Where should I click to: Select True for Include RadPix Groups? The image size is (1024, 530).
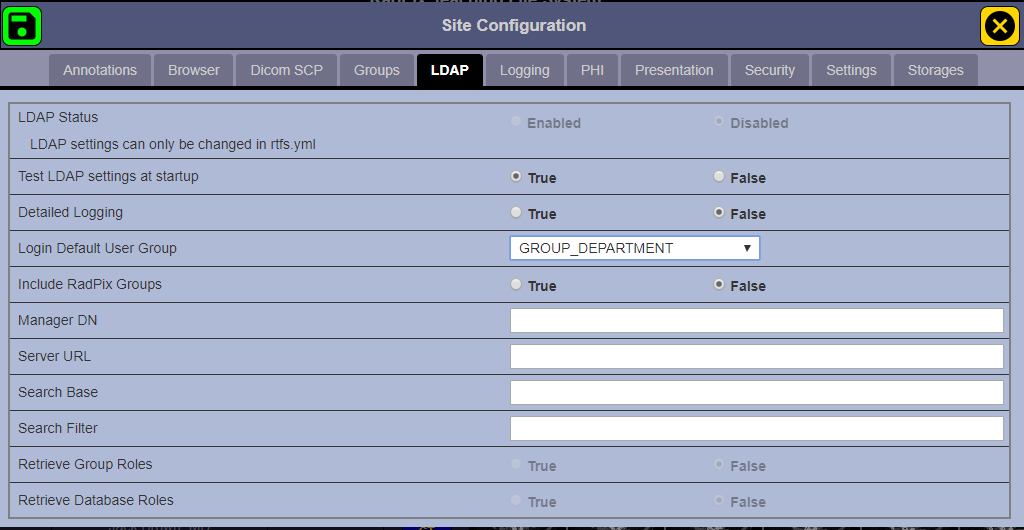click(x=516, y=285)
